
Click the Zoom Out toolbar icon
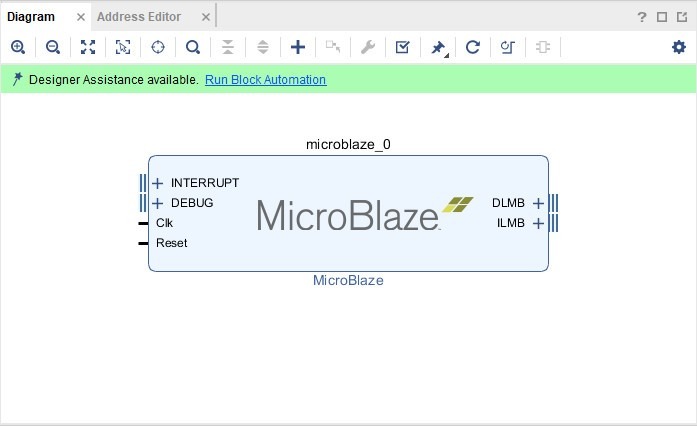click(x=53, y=47)
